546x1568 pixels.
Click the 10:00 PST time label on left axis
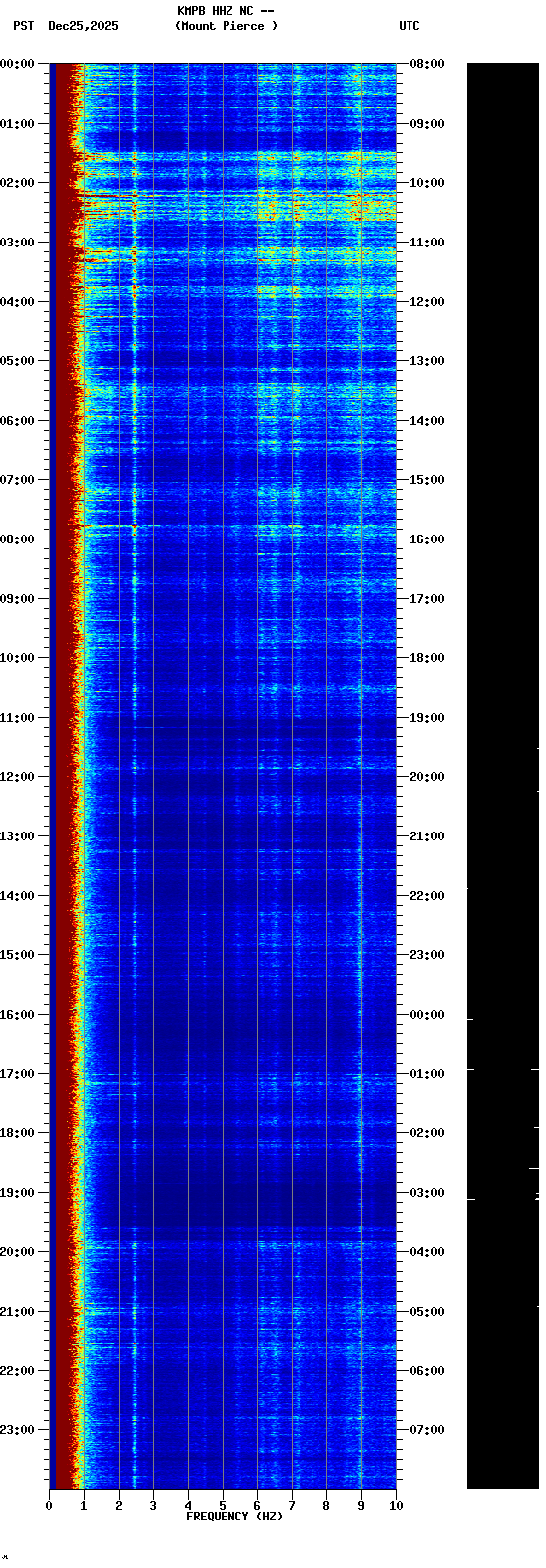click(17, 658)
